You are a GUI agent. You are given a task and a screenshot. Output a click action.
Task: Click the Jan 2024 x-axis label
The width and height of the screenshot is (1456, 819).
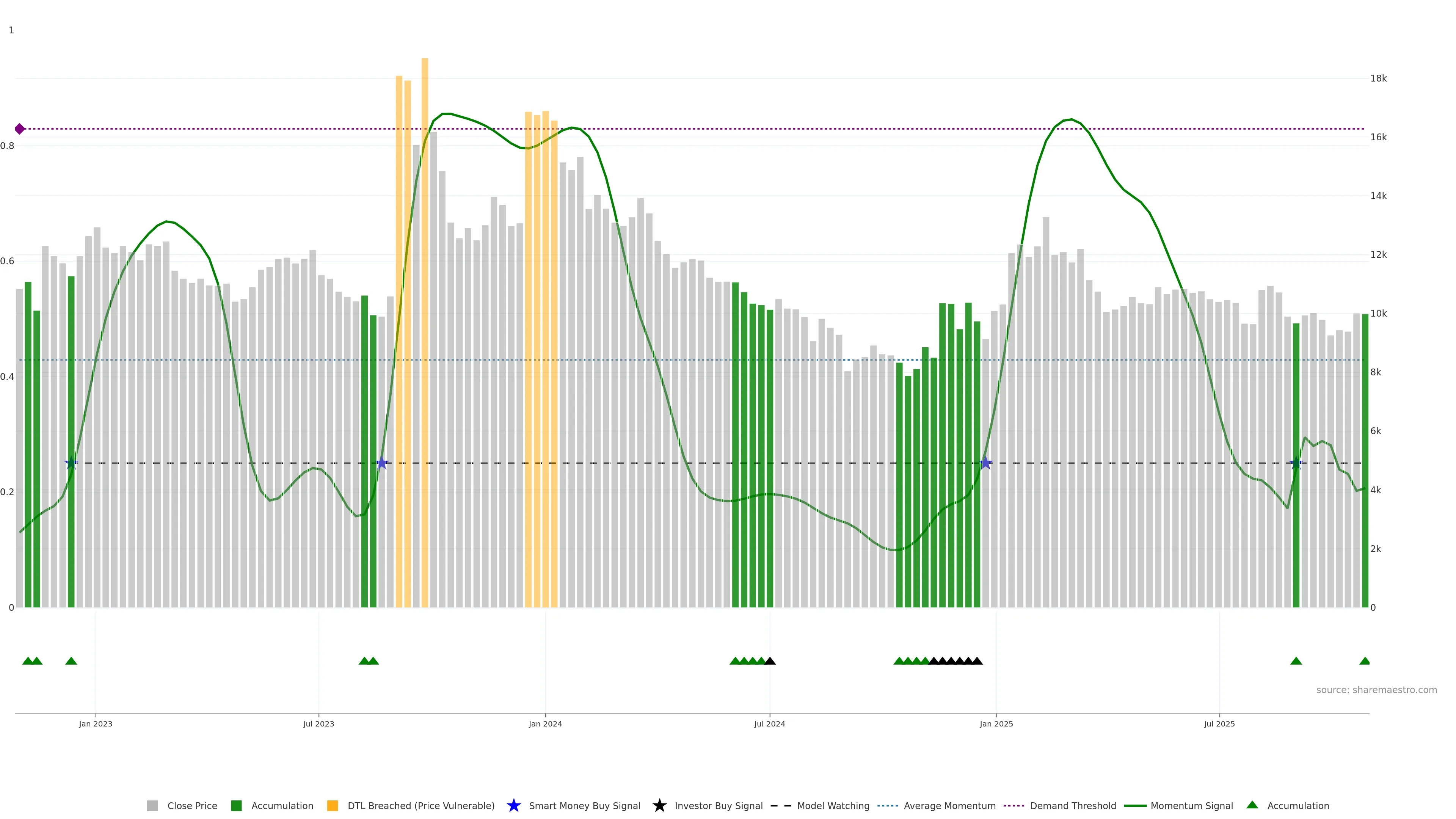545,724
